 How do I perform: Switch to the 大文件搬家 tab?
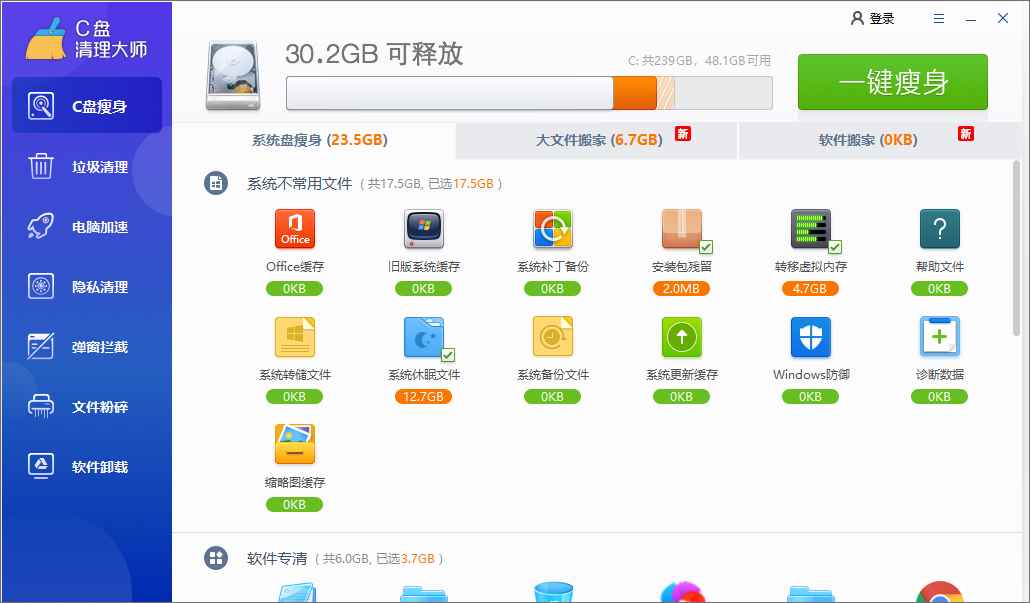(597, 141)
